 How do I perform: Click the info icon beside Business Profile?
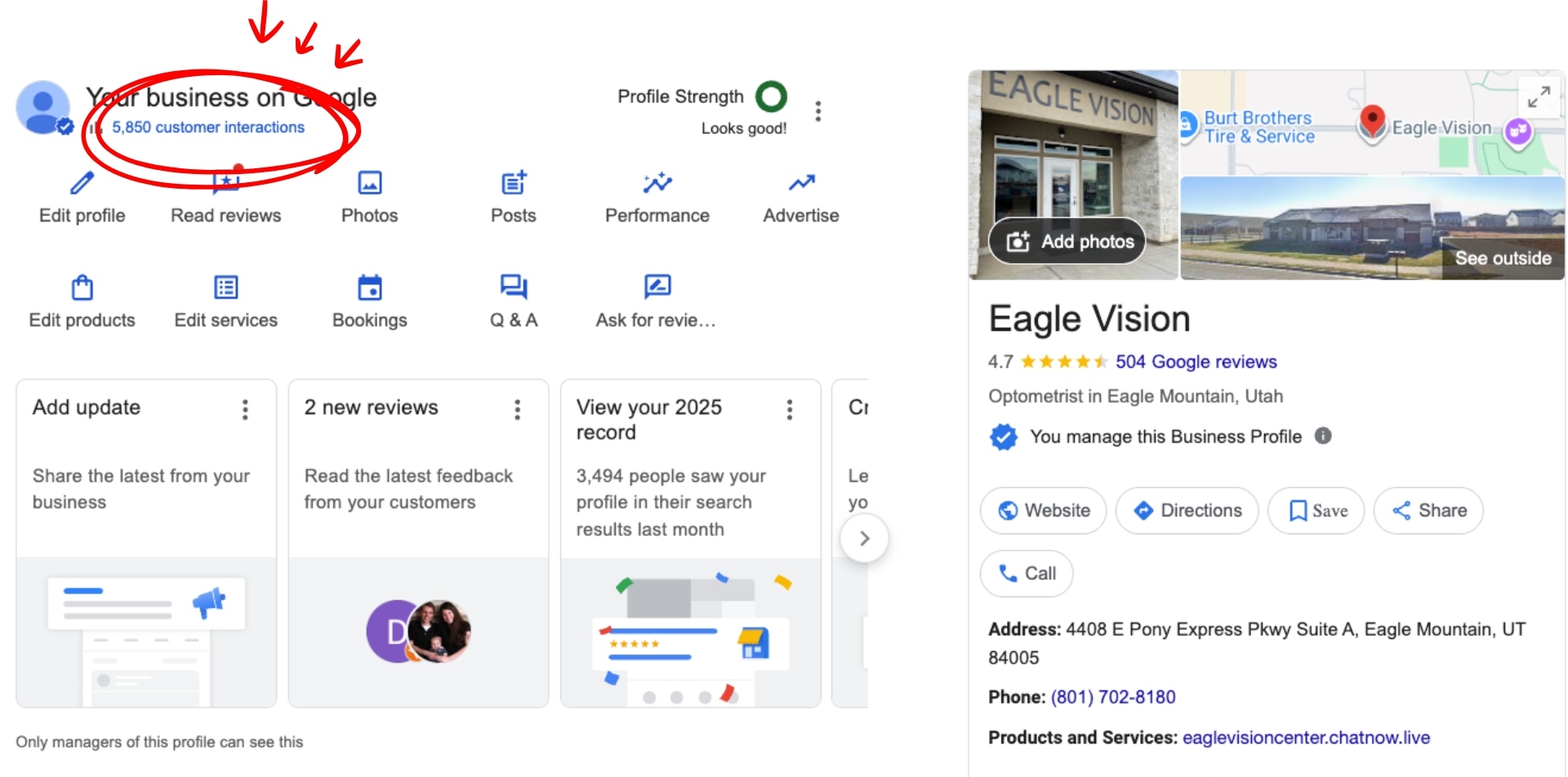point(1323,435)
